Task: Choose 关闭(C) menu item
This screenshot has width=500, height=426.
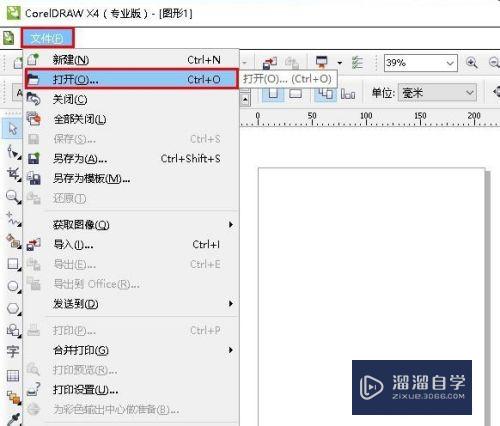Action: click(131, 99)
